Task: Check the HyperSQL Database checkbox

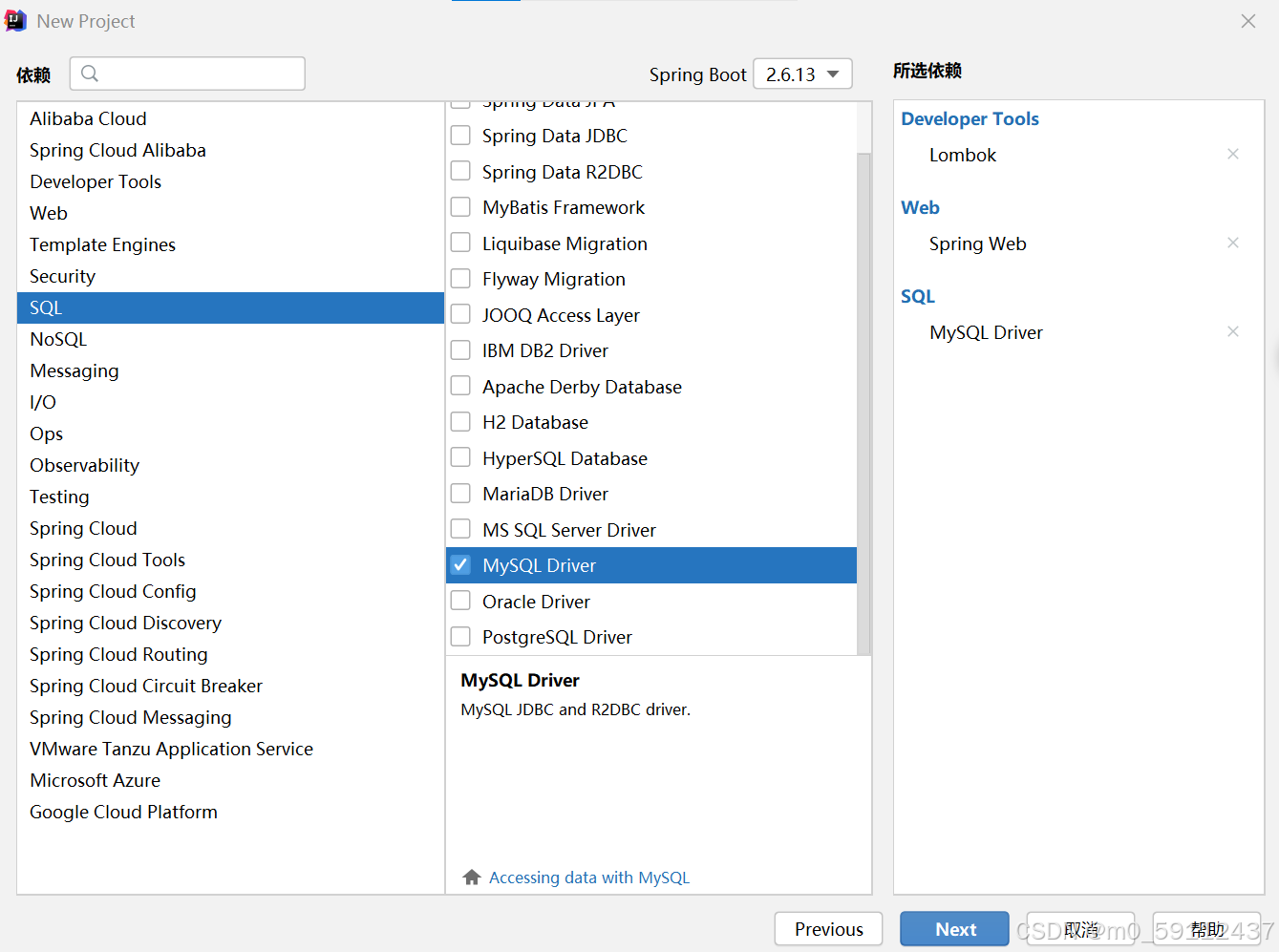Action: [x=460, y=457]
